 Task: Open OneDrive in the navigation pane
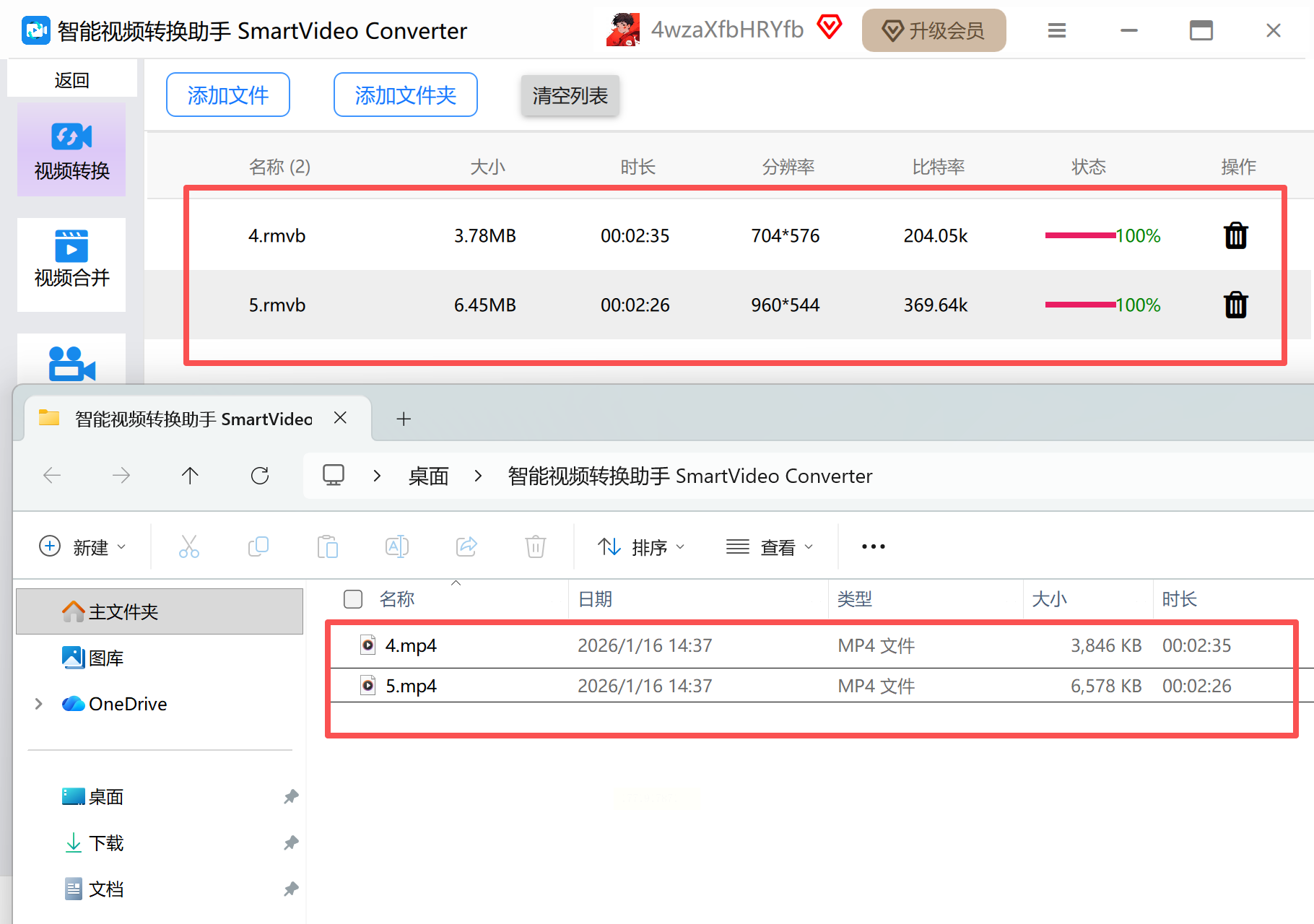114,704
